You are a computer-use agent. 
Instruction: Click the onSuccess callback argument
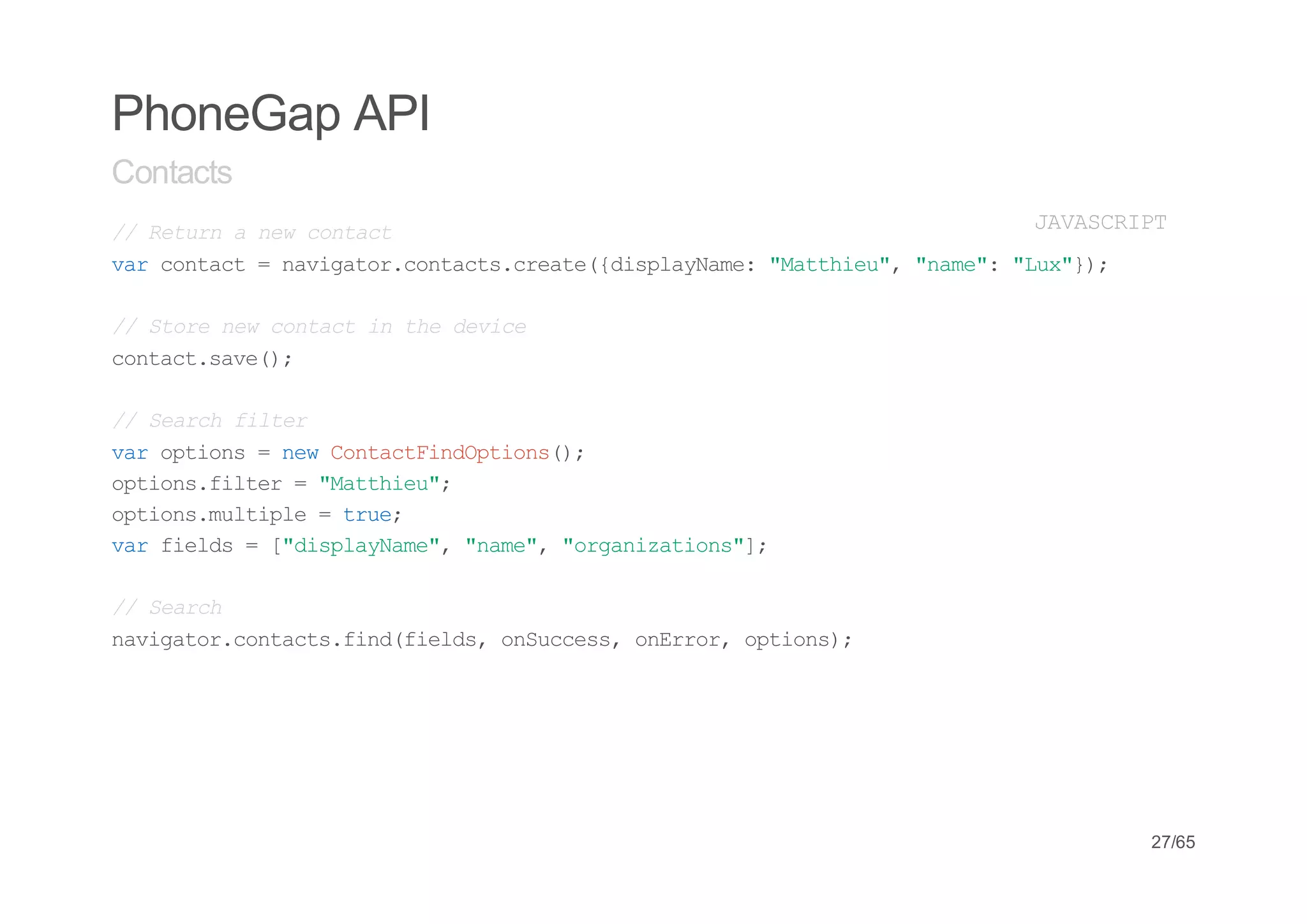point(556,639)
